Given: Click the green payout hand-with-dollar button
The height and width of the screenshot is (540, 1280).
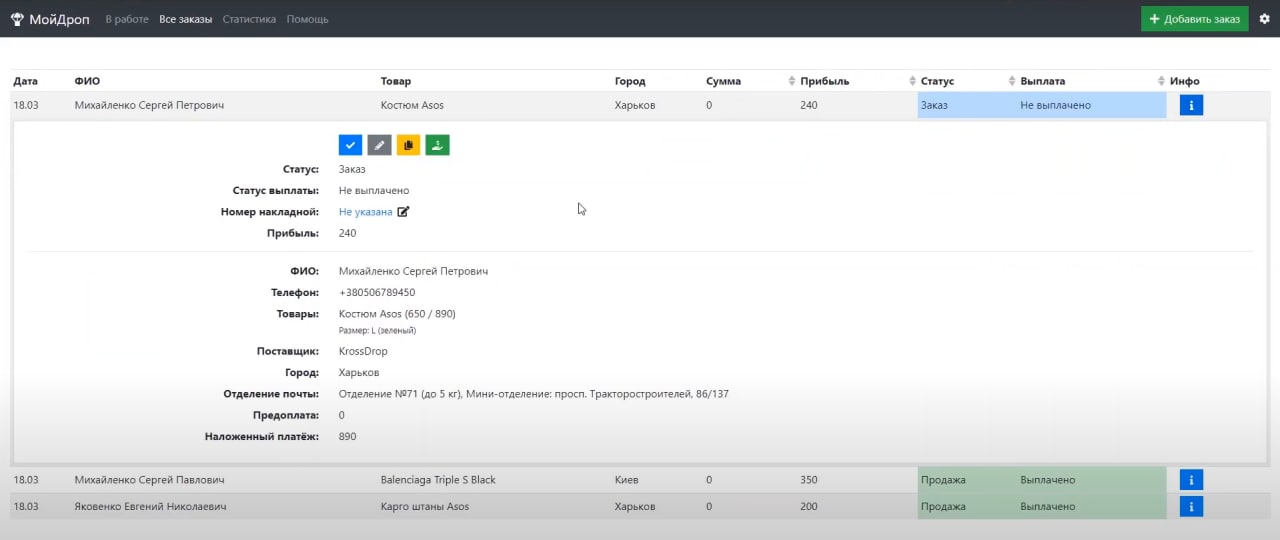Looking at the screenshot, I should [x=437, y=145].
